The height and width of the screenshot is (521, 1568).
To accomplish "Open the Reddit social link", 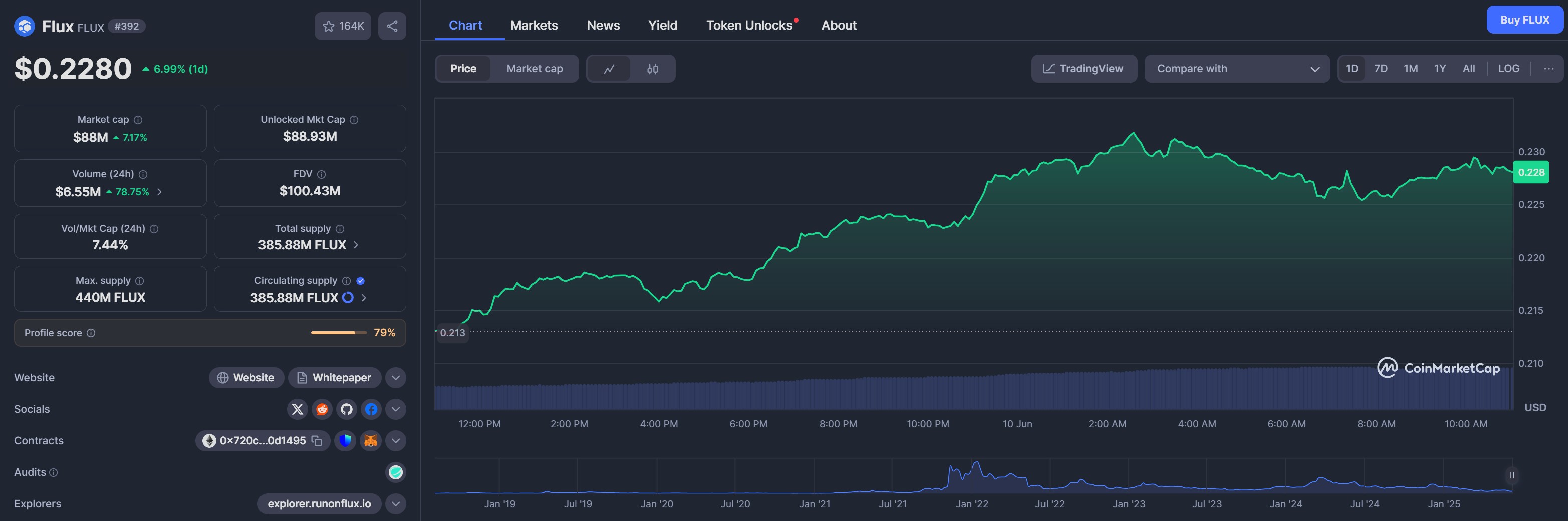I will (x=322, y=409).
